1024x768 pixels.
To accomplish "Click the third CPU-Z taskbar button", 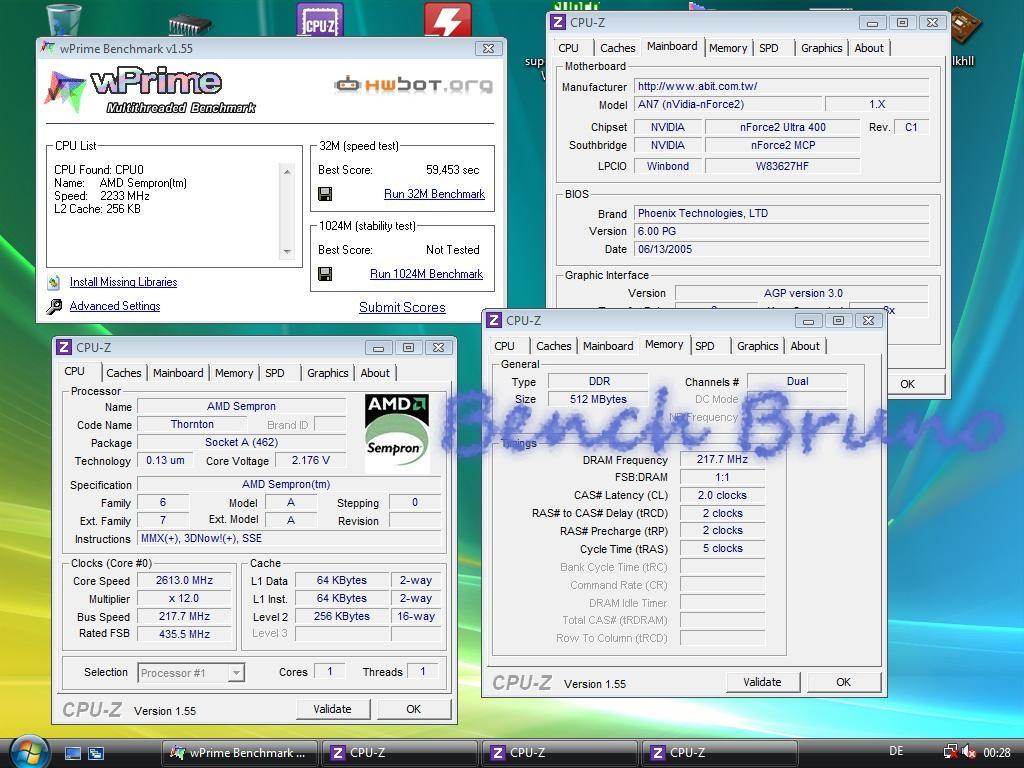I will click(719, 753).
